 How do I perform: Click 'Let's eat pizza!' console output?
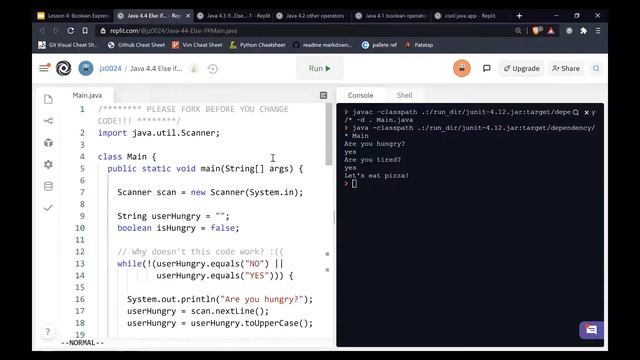(376, 176)
